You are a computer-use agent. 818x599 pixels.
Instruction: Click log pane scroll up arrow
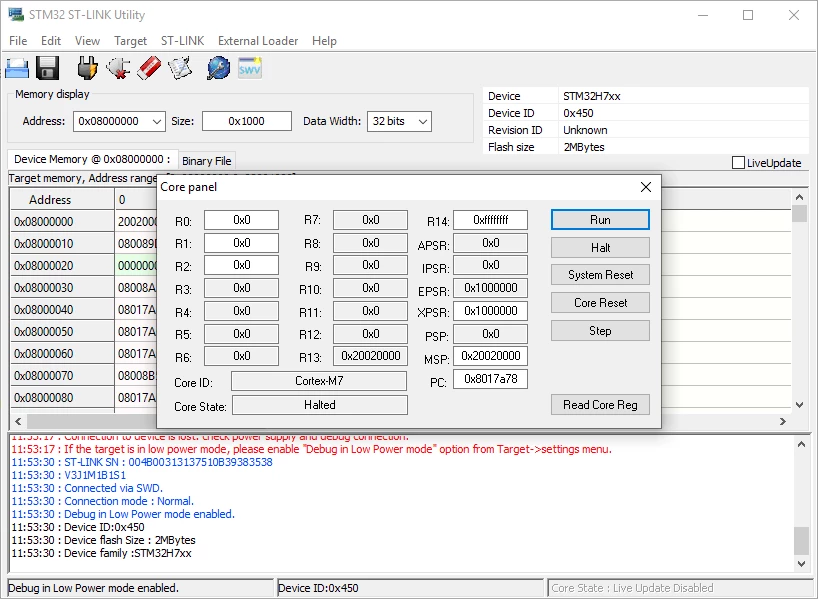801,445
